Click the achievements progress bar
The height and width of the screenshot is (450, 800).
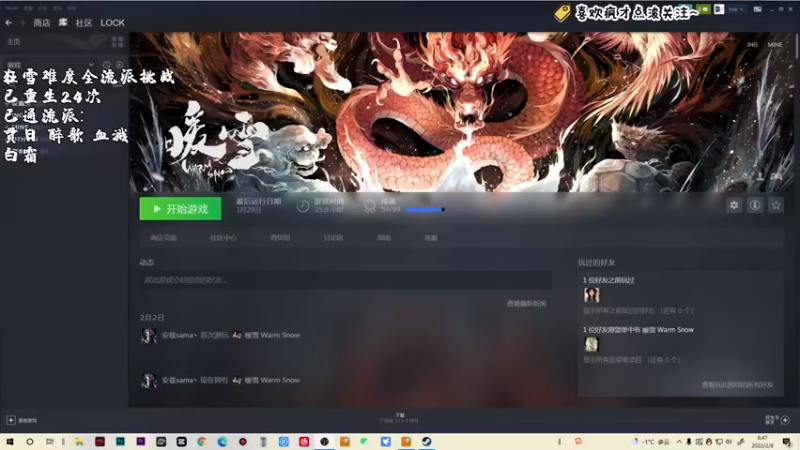pos(424,209)
